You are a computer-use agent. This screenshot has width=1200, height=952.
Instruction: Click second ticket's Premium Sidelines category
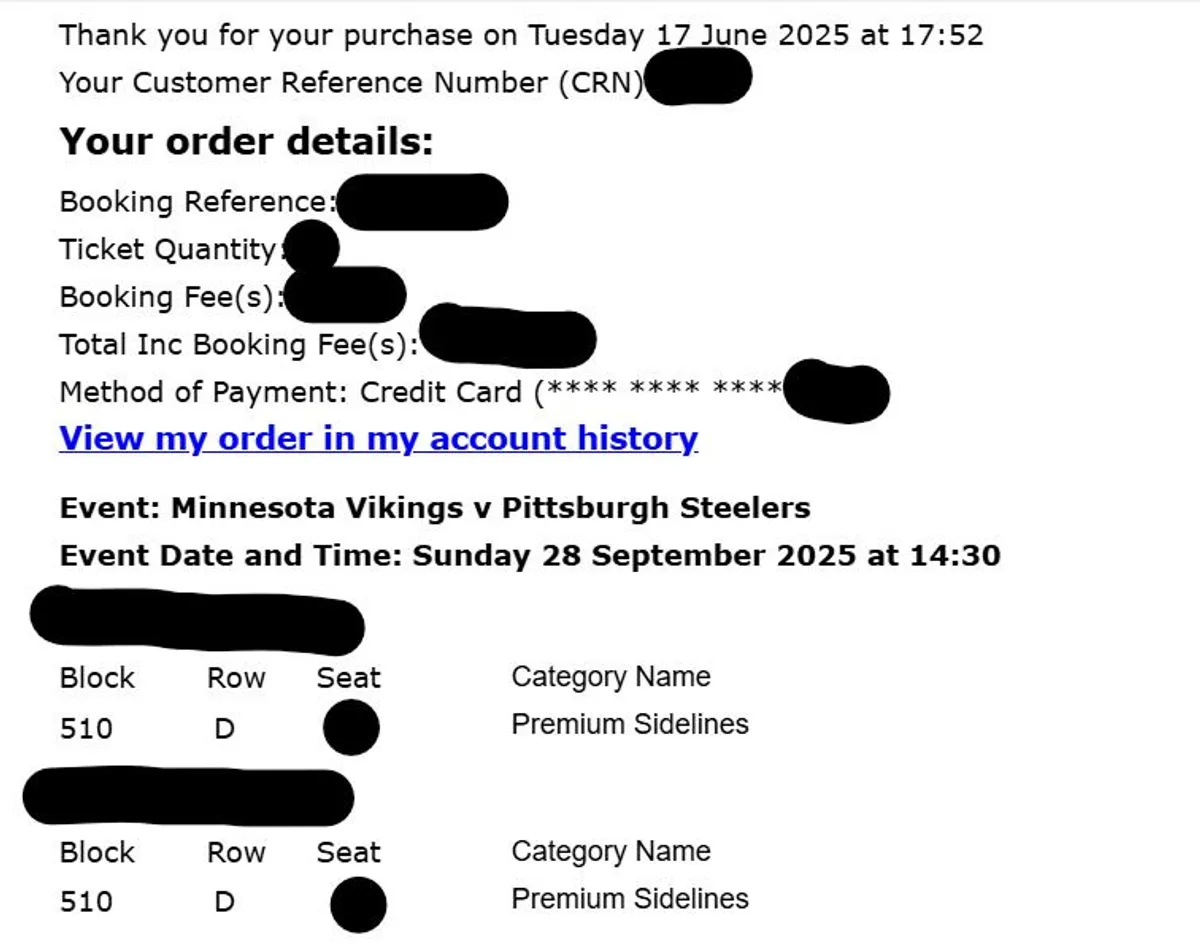pos(630,898)
